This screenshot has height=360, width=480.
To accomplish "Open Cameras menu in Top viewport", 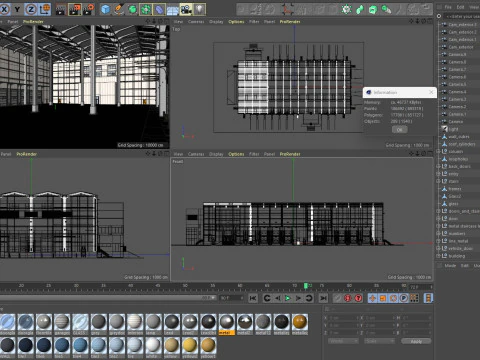I will coord(196,21).
